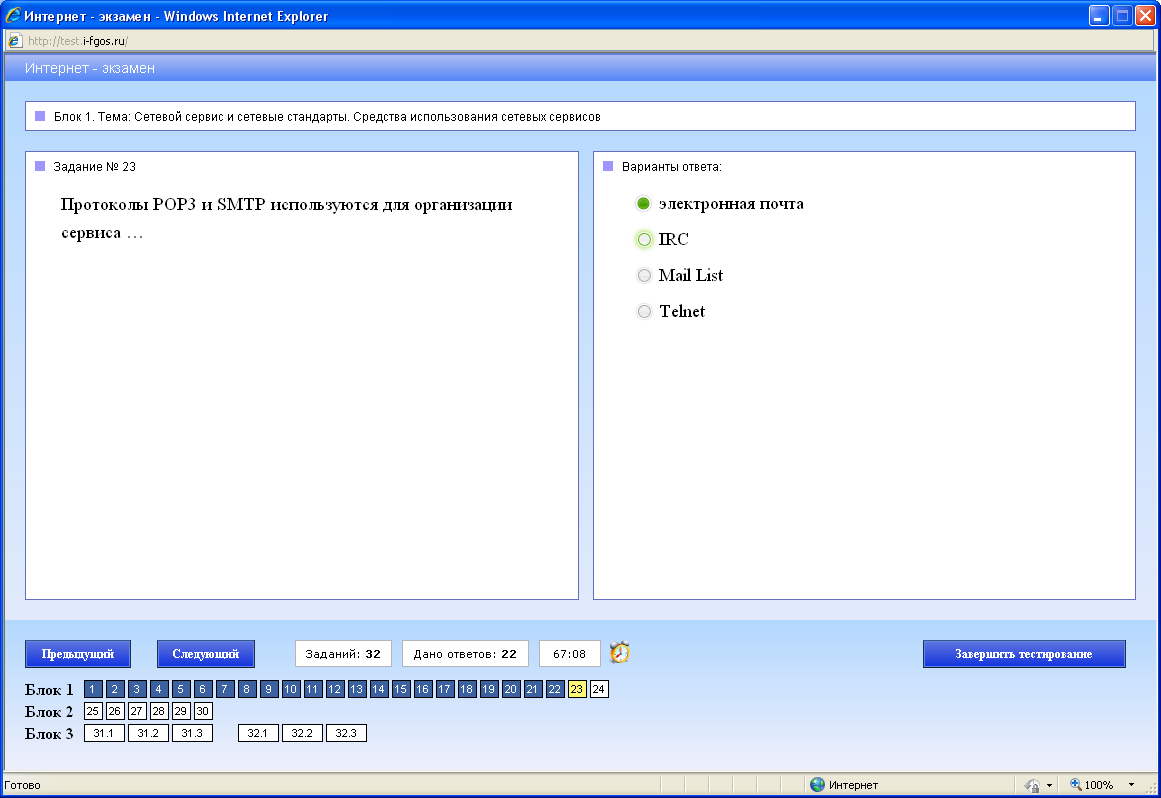Navigate to question 32.2
The width and height of the screenshot is (1161, 798).
point(302,733)
